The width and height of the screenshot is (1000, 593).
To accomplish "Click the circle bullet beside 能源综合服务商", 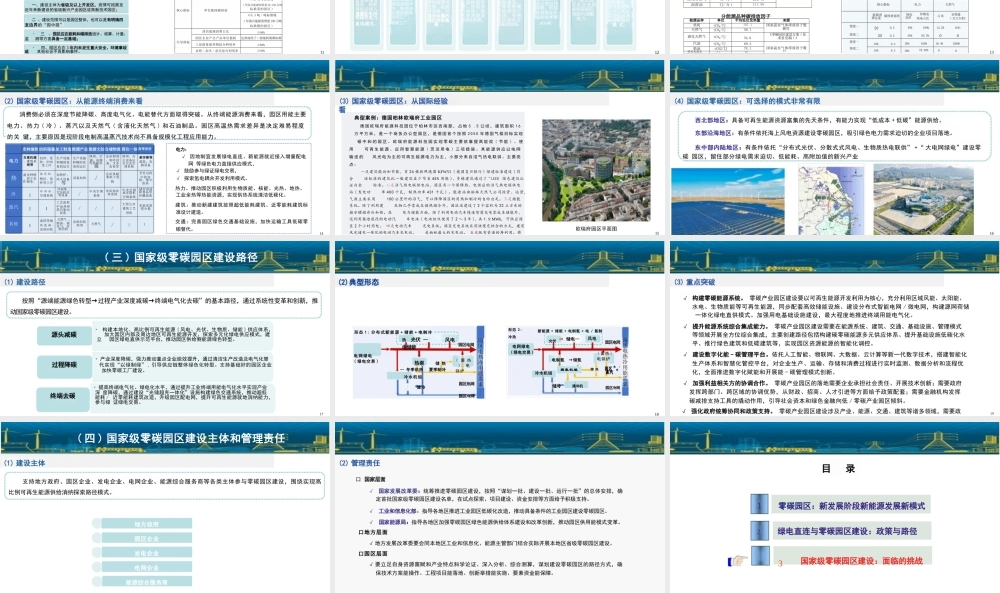I will (97, 582).
